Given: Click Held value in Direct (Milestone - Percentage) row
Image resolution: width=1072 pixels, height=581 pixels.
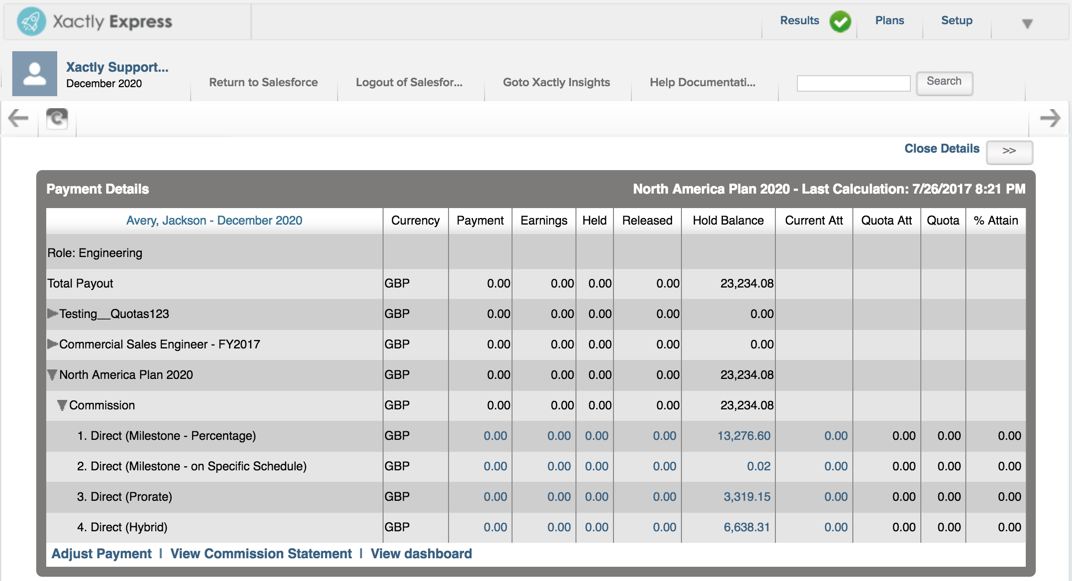Looking at the screenshot, I should click(x=596, y=435).
